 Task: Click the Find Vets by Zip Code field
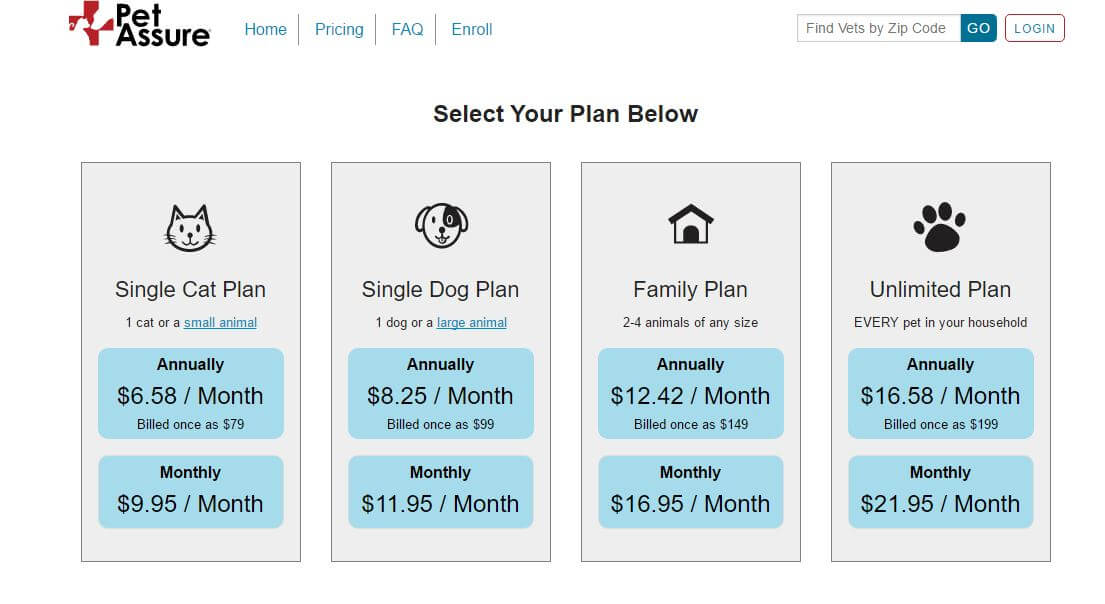click(x=878, y=28)
